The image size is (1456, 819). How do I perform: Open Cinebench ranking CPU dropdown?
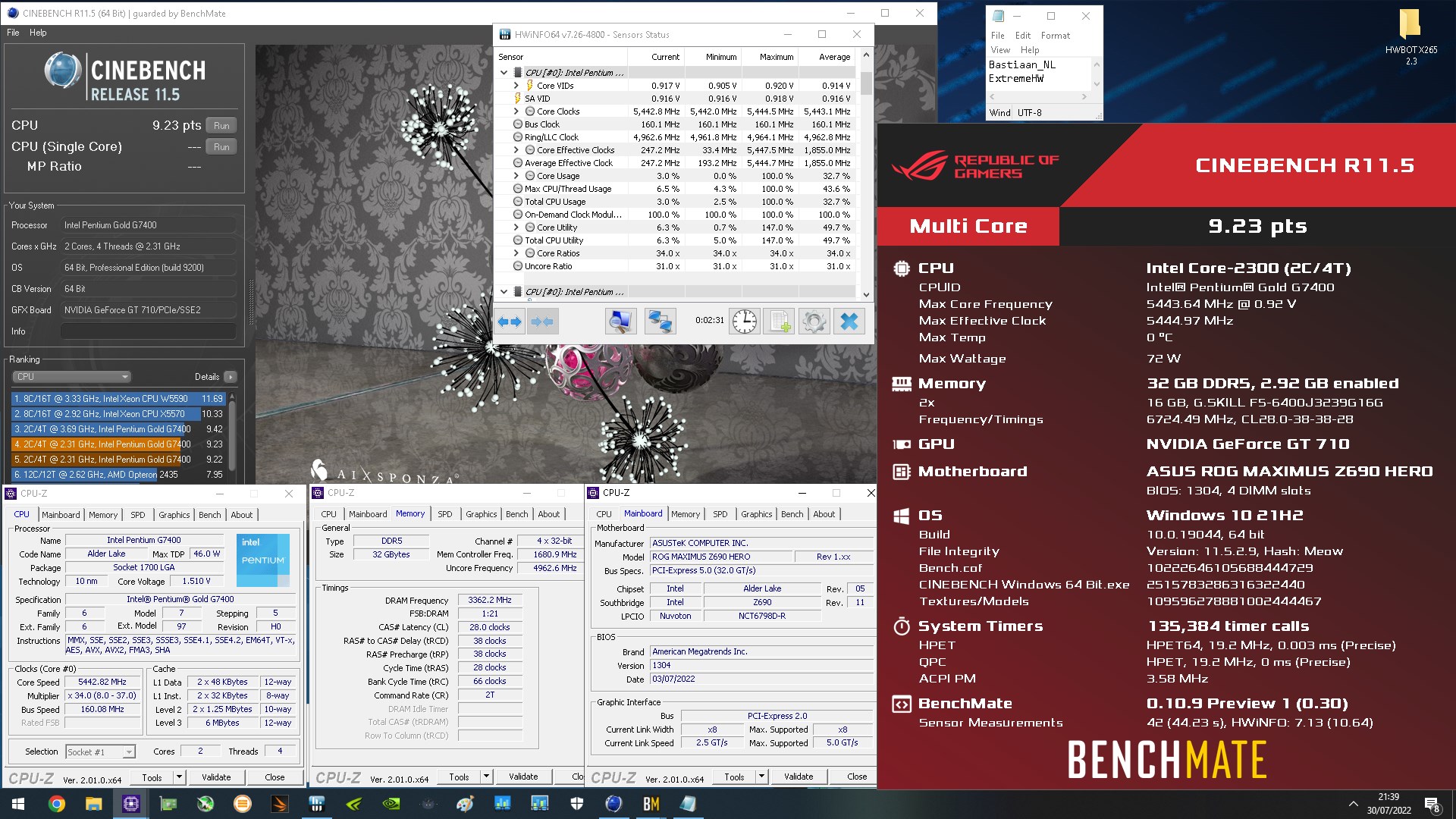pos(72,377)
